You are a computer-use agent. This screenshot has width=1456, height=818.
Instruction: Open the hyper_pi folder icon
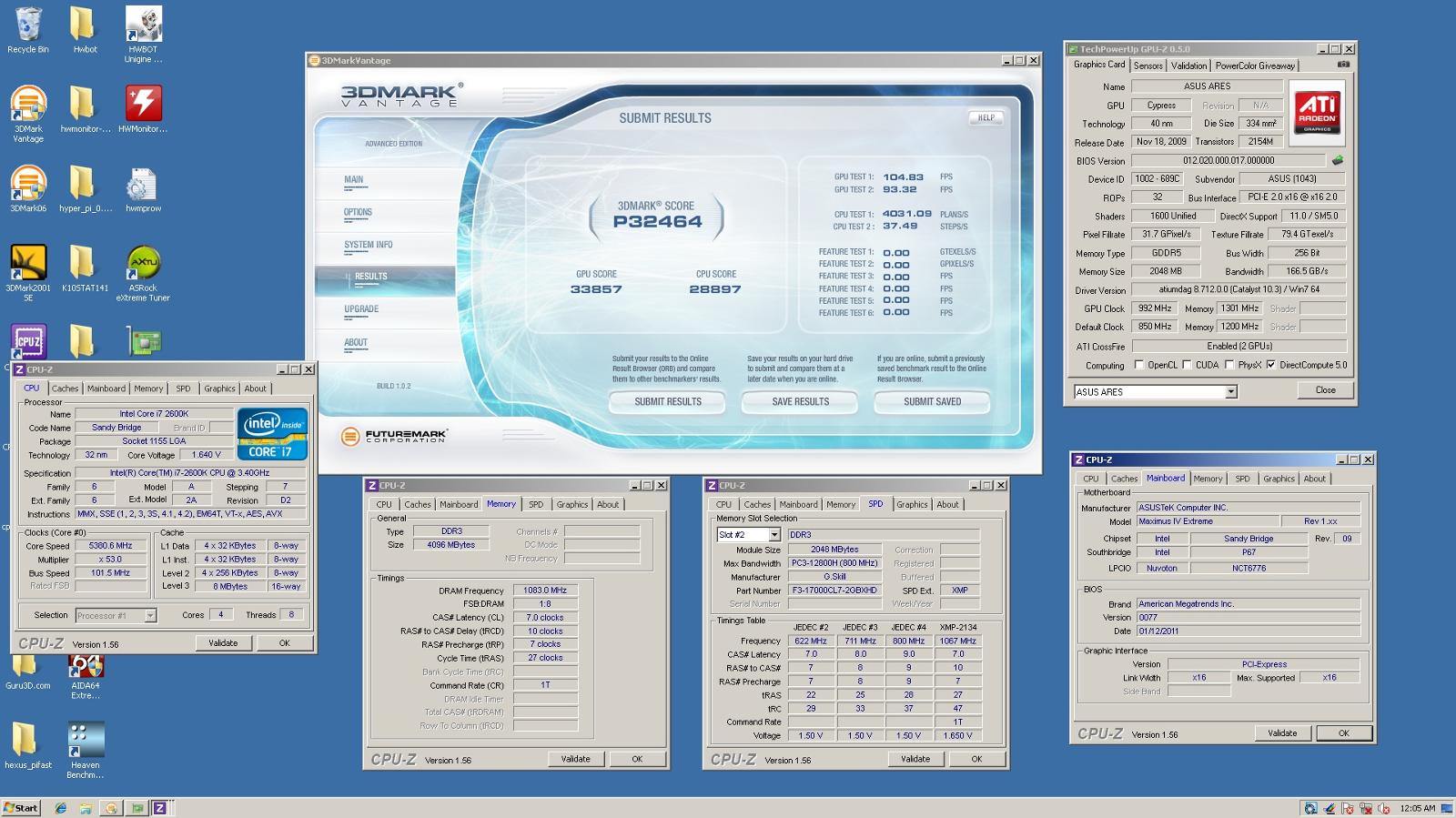click(x=85, y=188)
